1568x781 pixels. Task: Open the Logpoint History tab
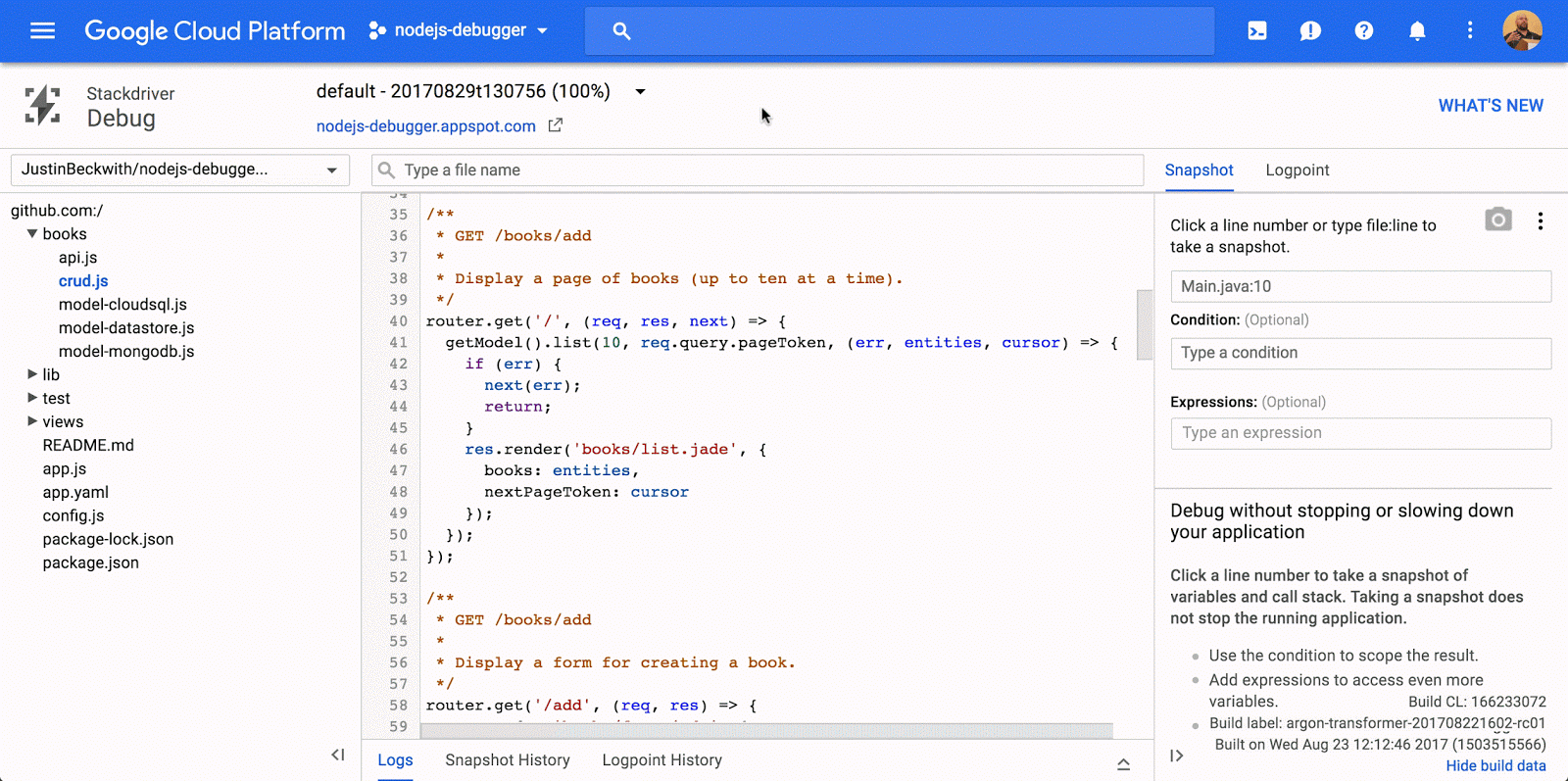click(661, 760)
